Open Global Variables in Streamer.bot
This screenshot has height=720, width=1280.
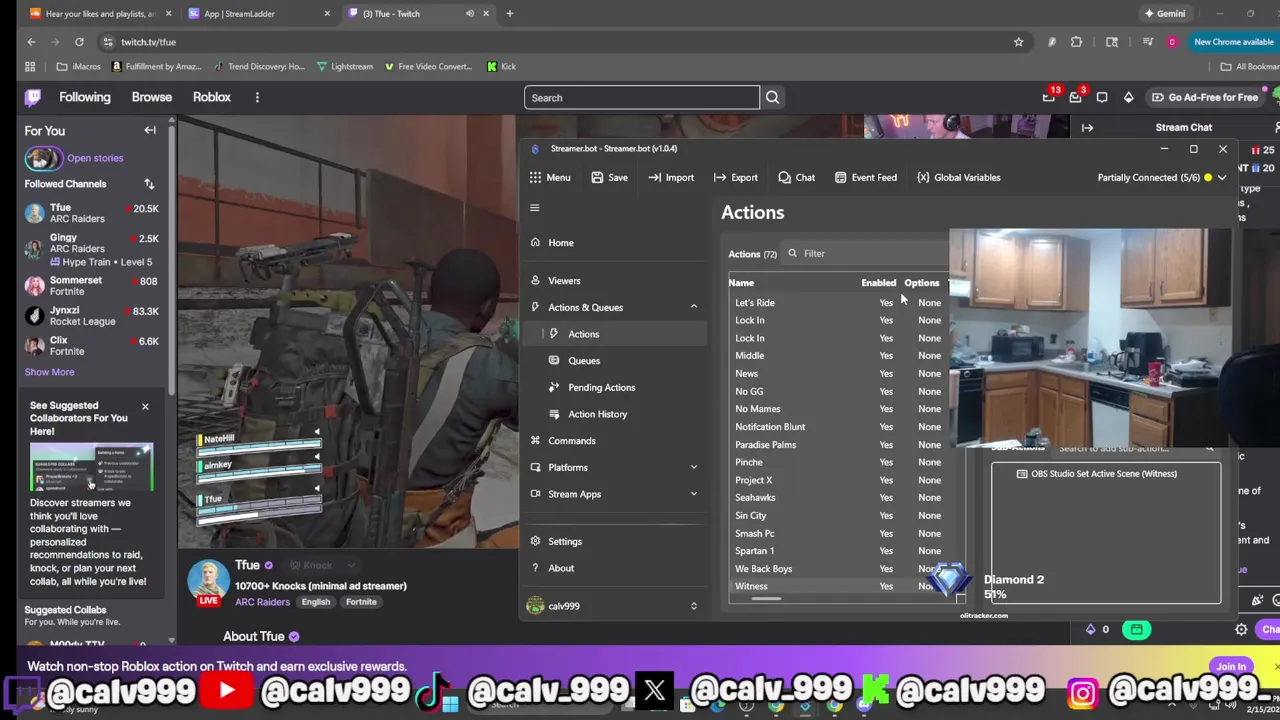tap(958, 177)
